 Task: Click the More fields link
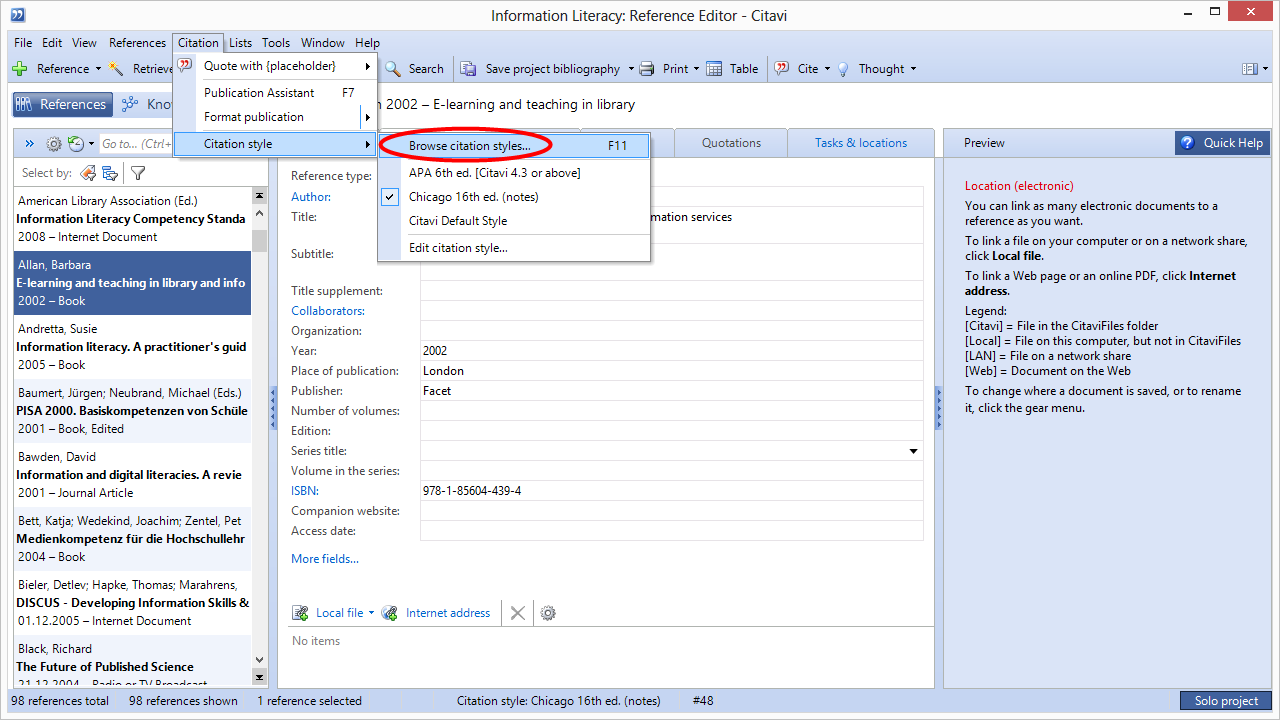click(325, 559)
